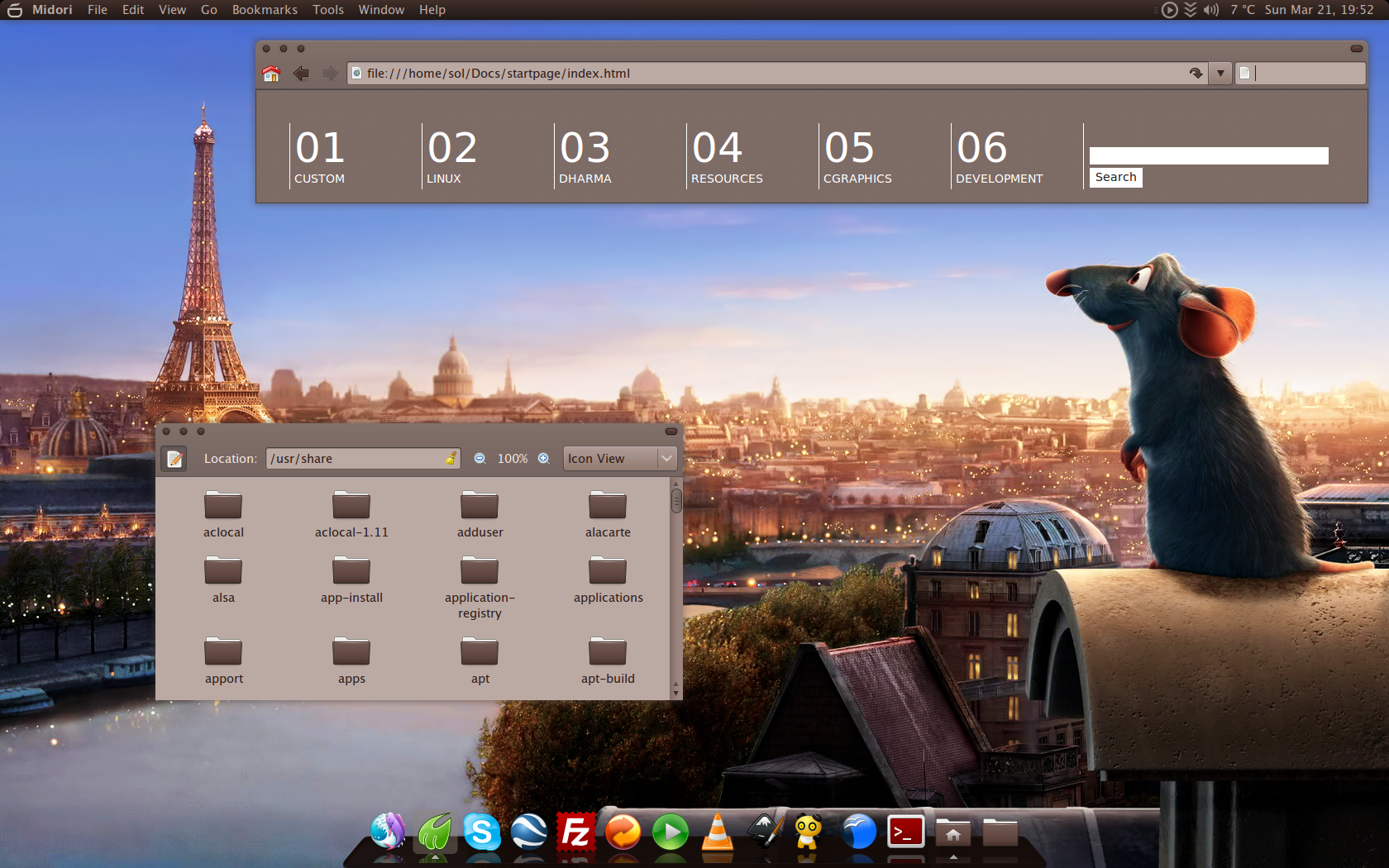Image resolution: width=1389 pixels, height=868 pixels.
Task: Select the alsa folder
Action: click(x=223, y=580)
